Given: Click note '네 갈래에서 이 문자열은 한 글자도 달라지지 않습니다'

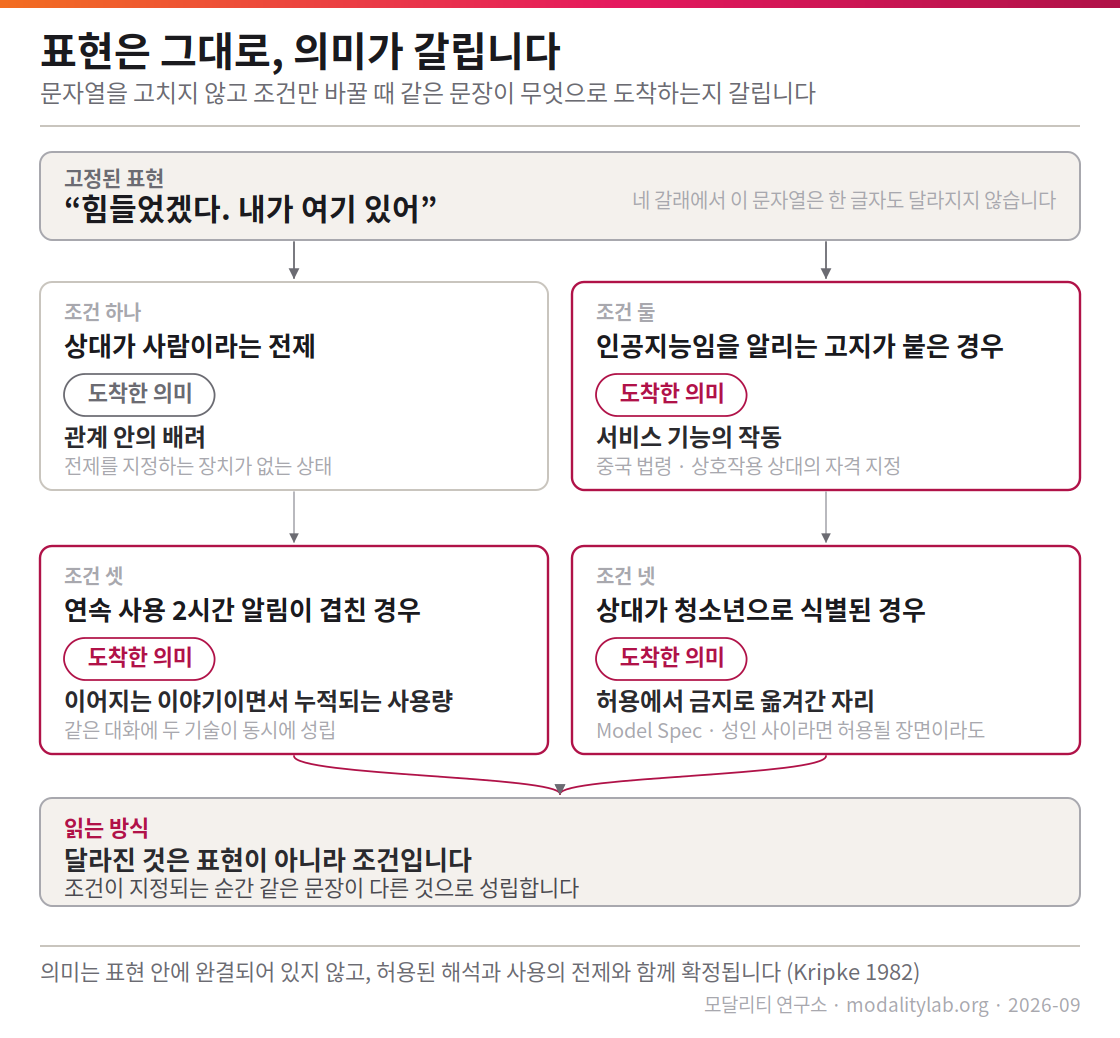Looking at the screenshot, I should [x=844, y=200].
